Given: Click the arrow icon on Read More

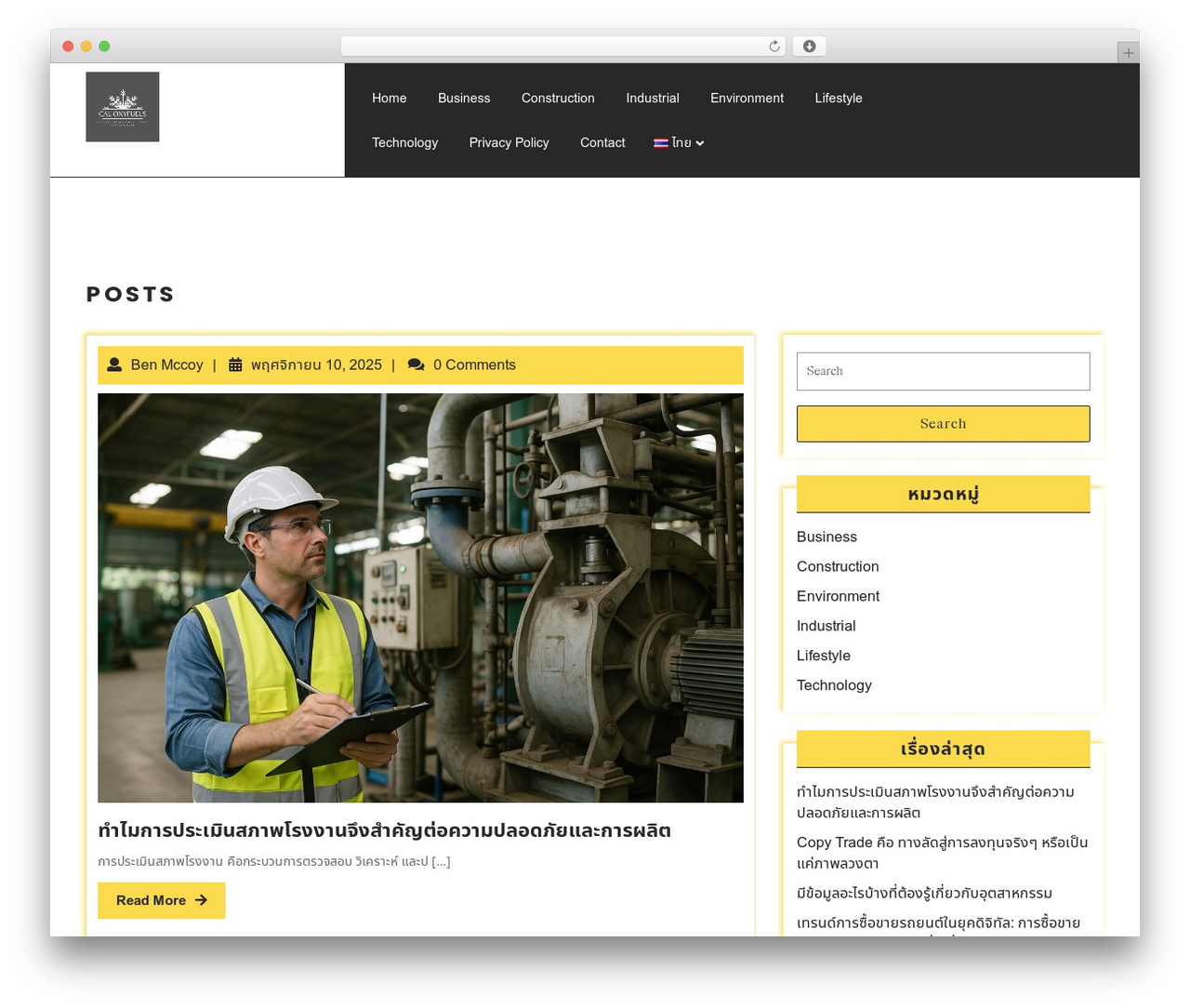Looking at the screenshot, I should [x=201, y=900].
